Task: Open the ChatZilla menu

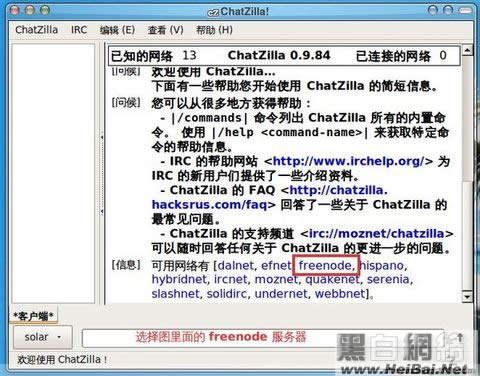Action: 36,30
